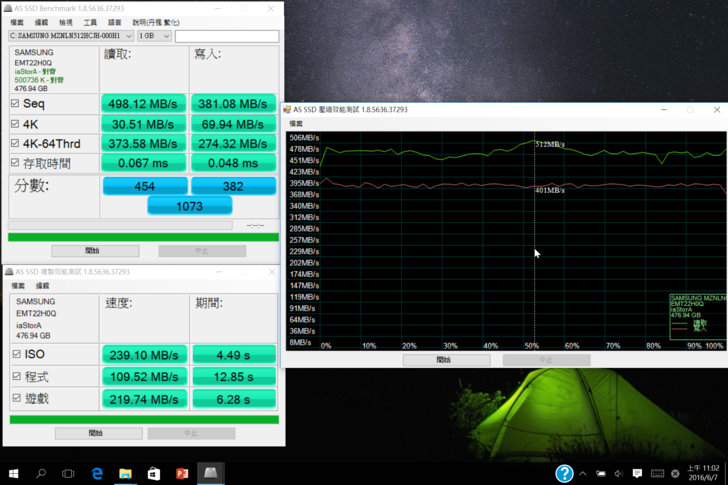The width and height of the screenshot is (728, 485).
Task: Open the Windows Store taskbar icon
Action: pos(153,473)
